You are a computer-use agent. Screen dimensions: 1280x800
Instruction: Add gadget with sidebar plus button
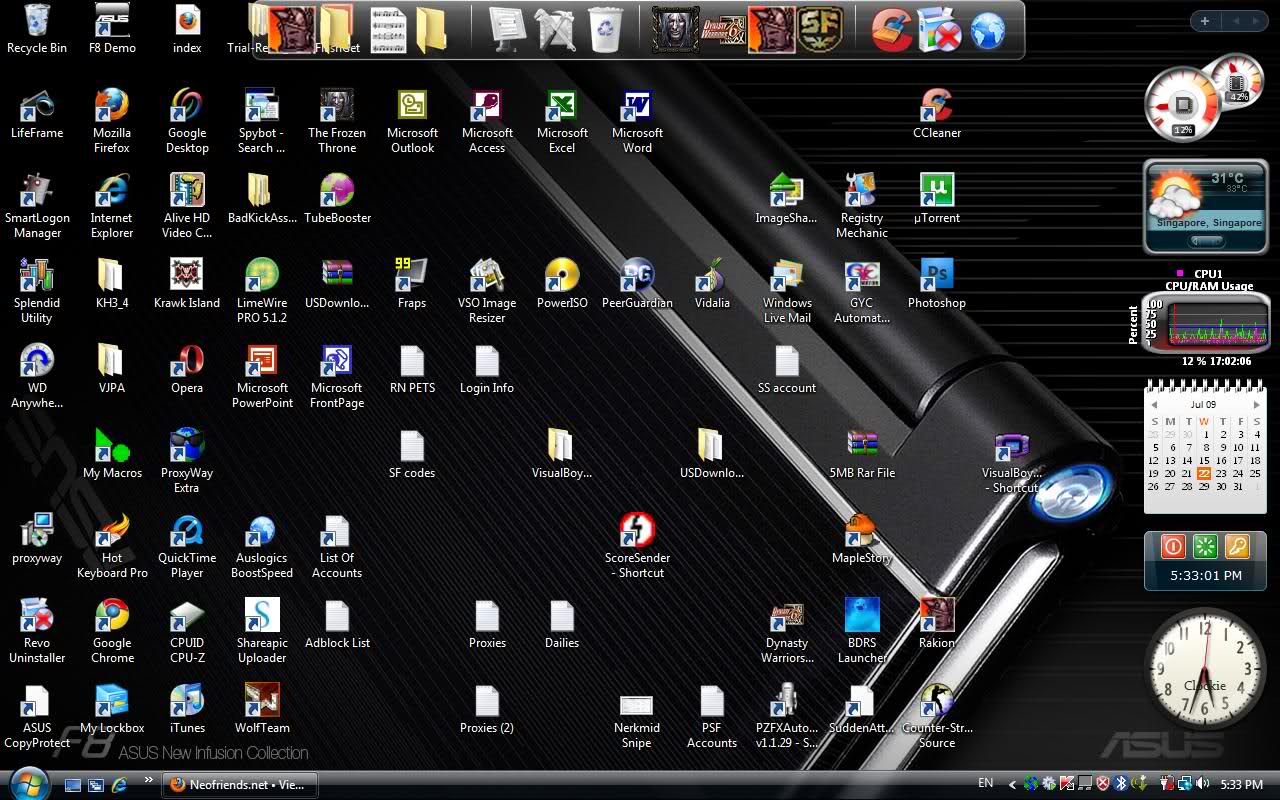tap(1205, 21)
